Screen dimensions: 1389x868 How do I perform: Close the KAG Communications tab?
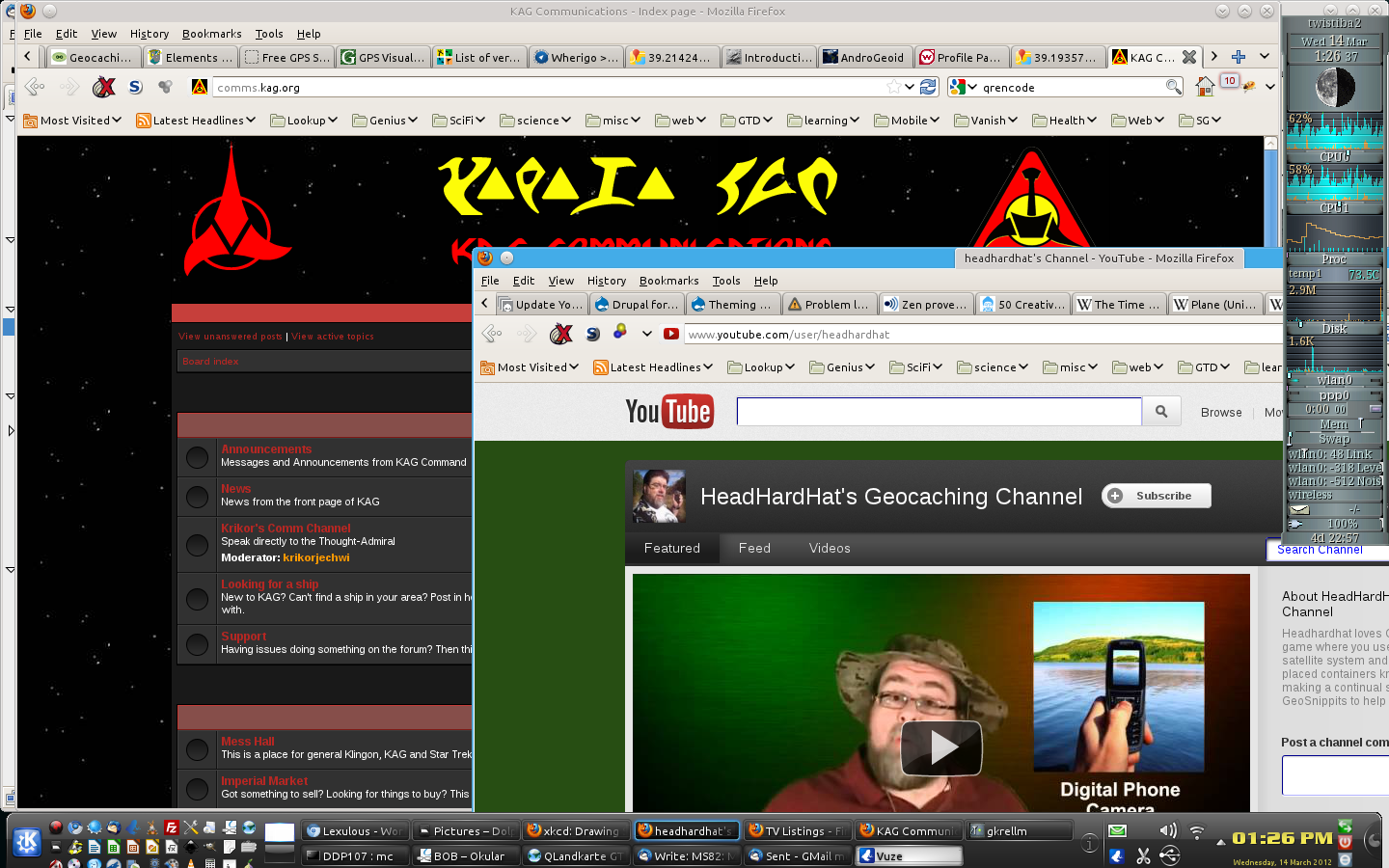pyautogui.click(x=1189, y=57)
